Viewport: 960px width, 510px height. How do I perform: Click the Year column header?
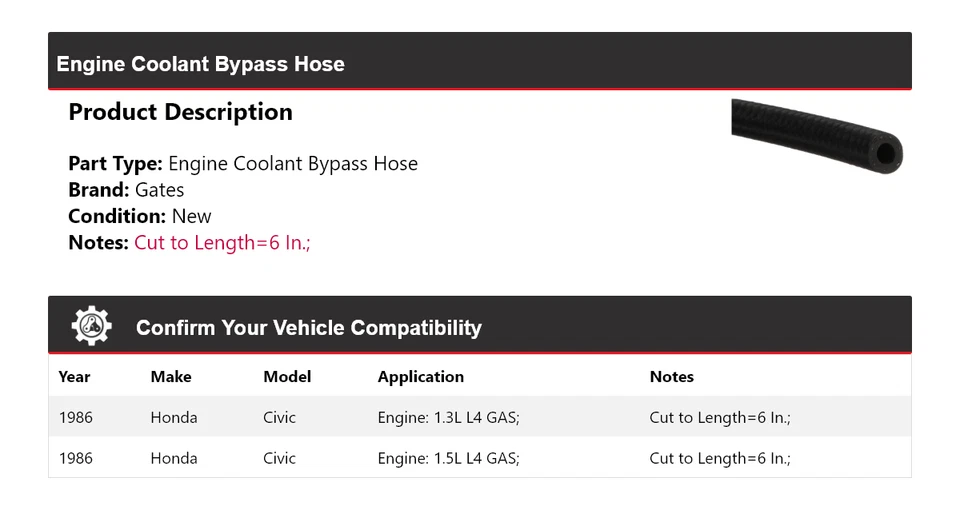(x=74, y=377)
